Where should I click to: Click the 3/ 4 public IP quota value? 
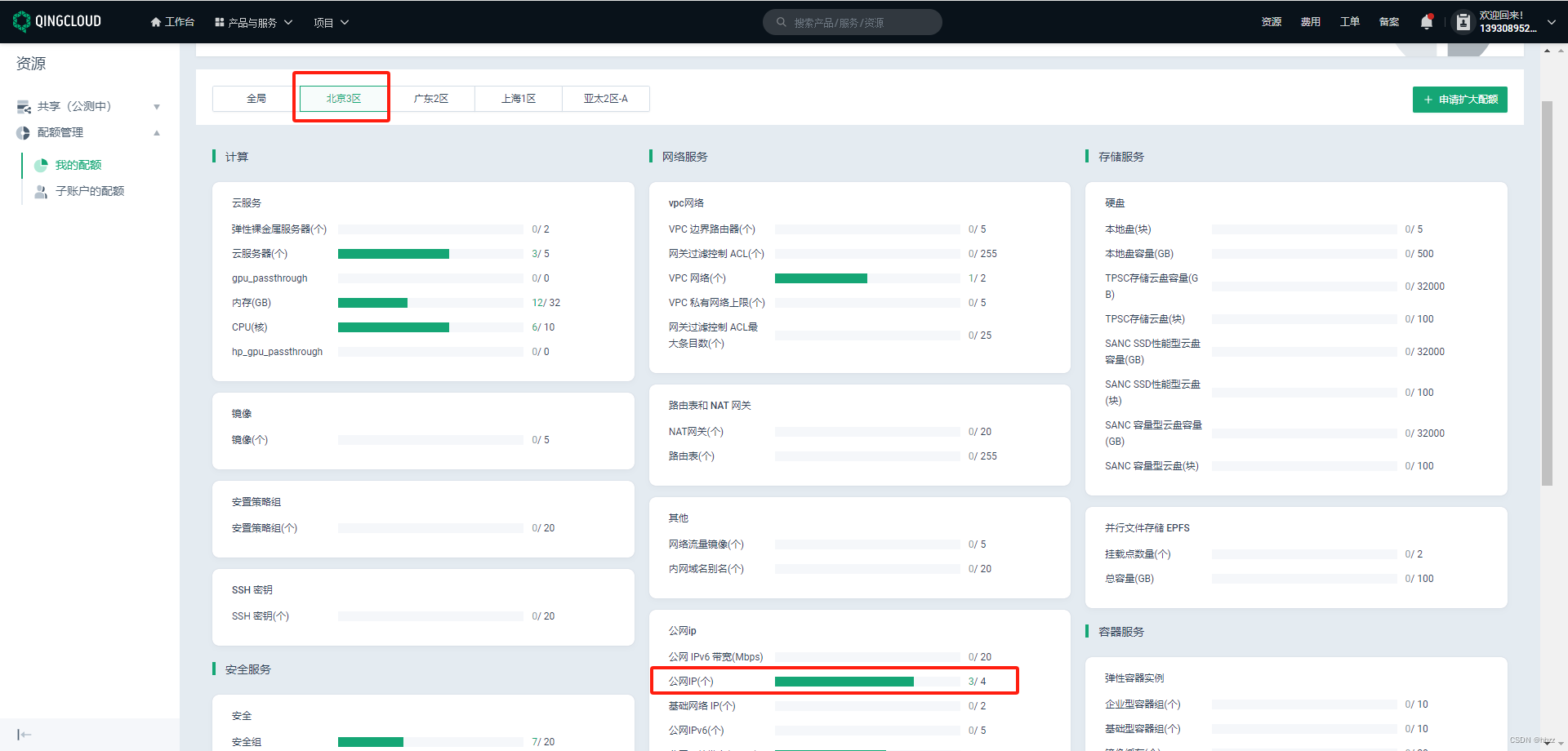[978, 682]
